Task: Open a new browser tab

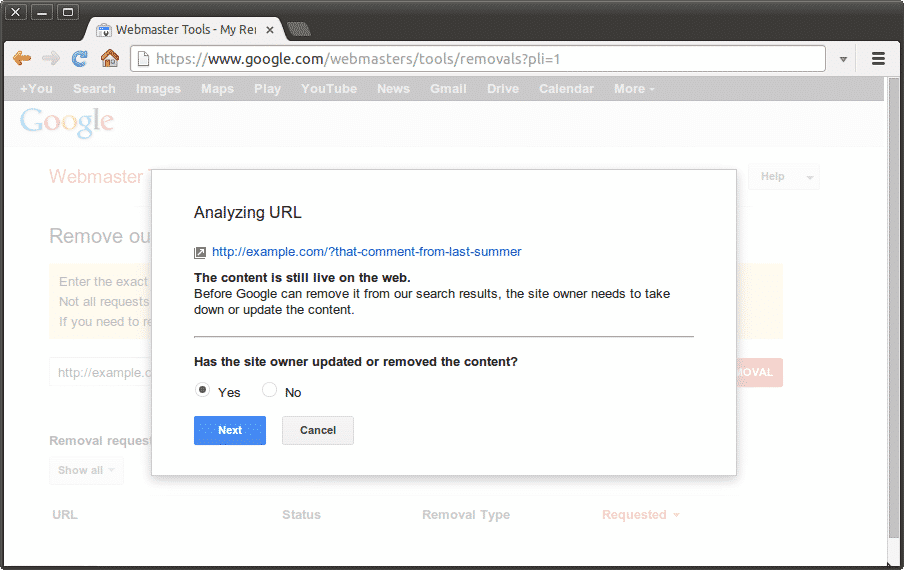Action: [x=298, y=29]
